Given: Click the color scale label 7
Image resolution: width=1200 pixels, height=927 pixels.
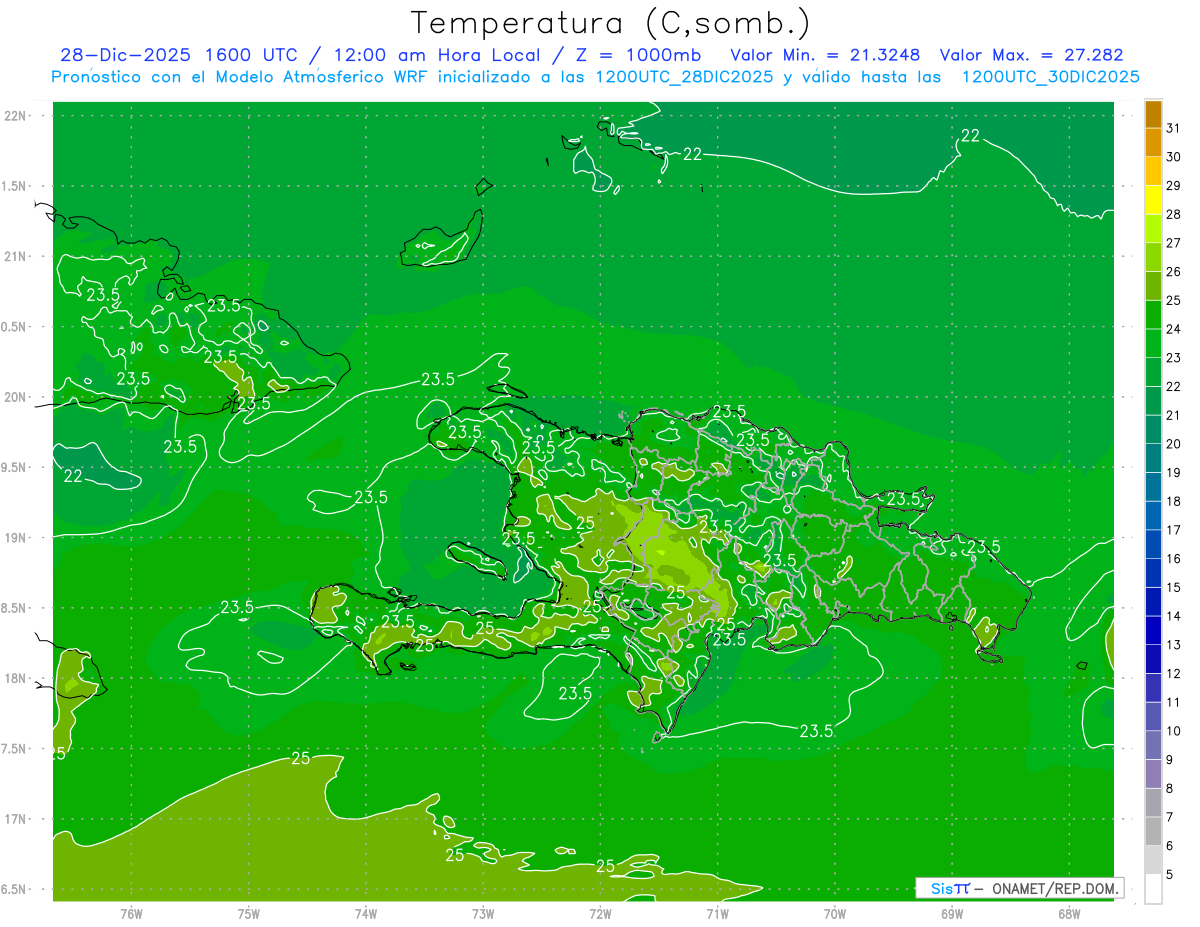Looking at the screenshot, I should click(x=1169, y=817).
